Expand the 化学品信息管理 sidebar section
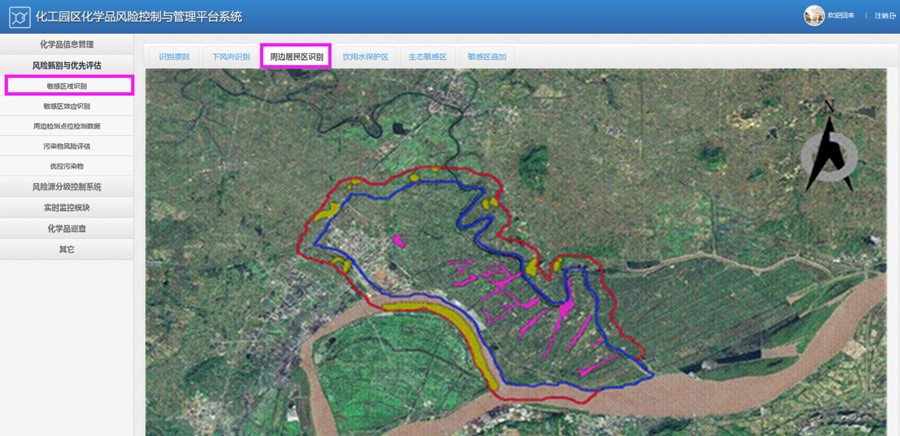The width and height of the screenshot is (900, 436). (x=67, y=45)
